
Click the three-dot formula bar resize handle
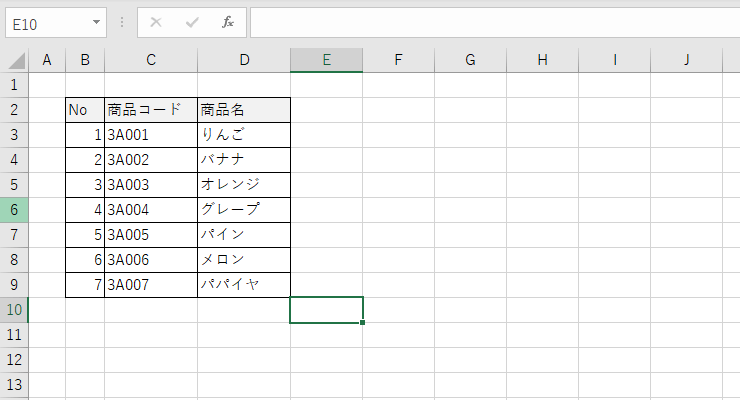[x=121, y=22]
